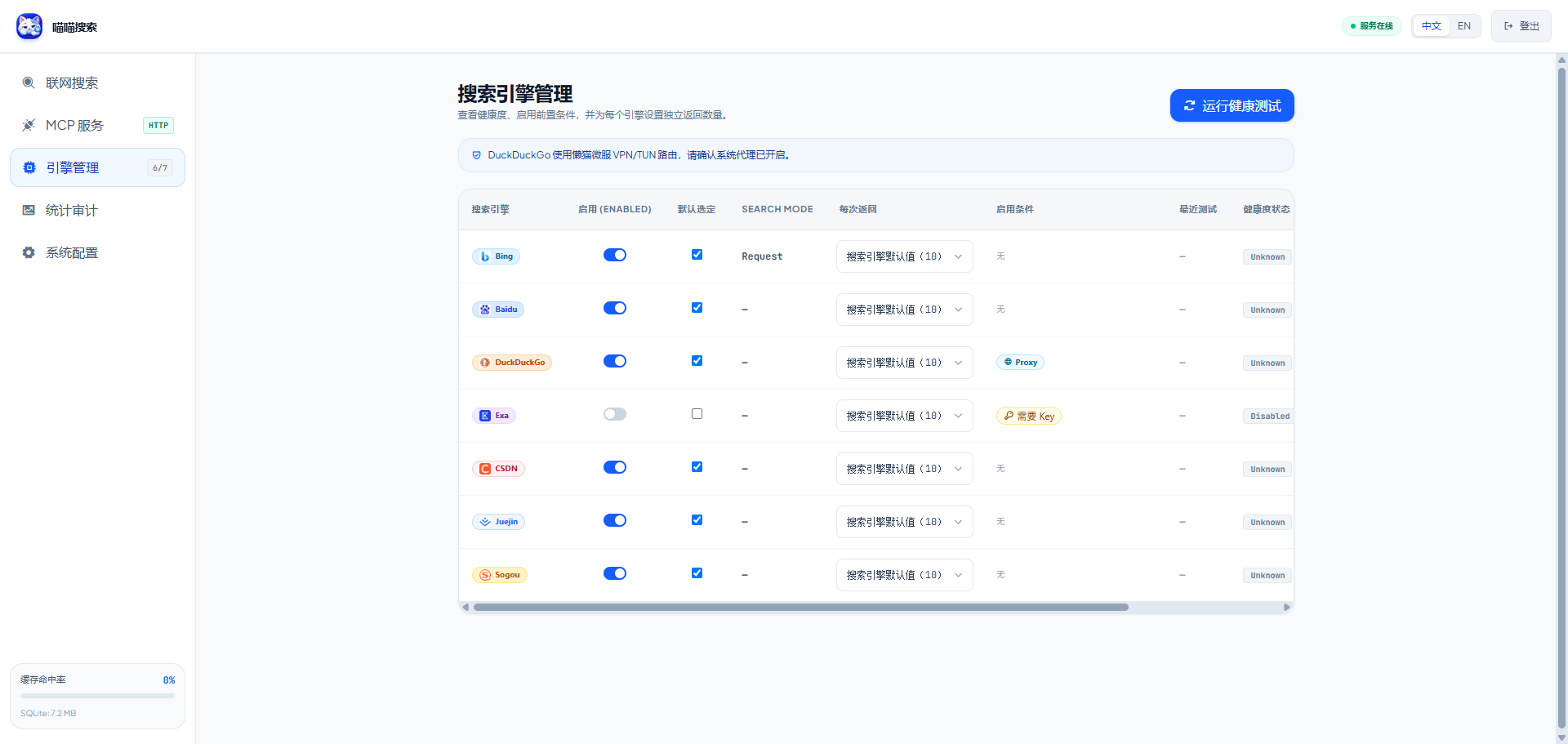Uncheck default selection for DuckDuckGo

click(697, 361)
